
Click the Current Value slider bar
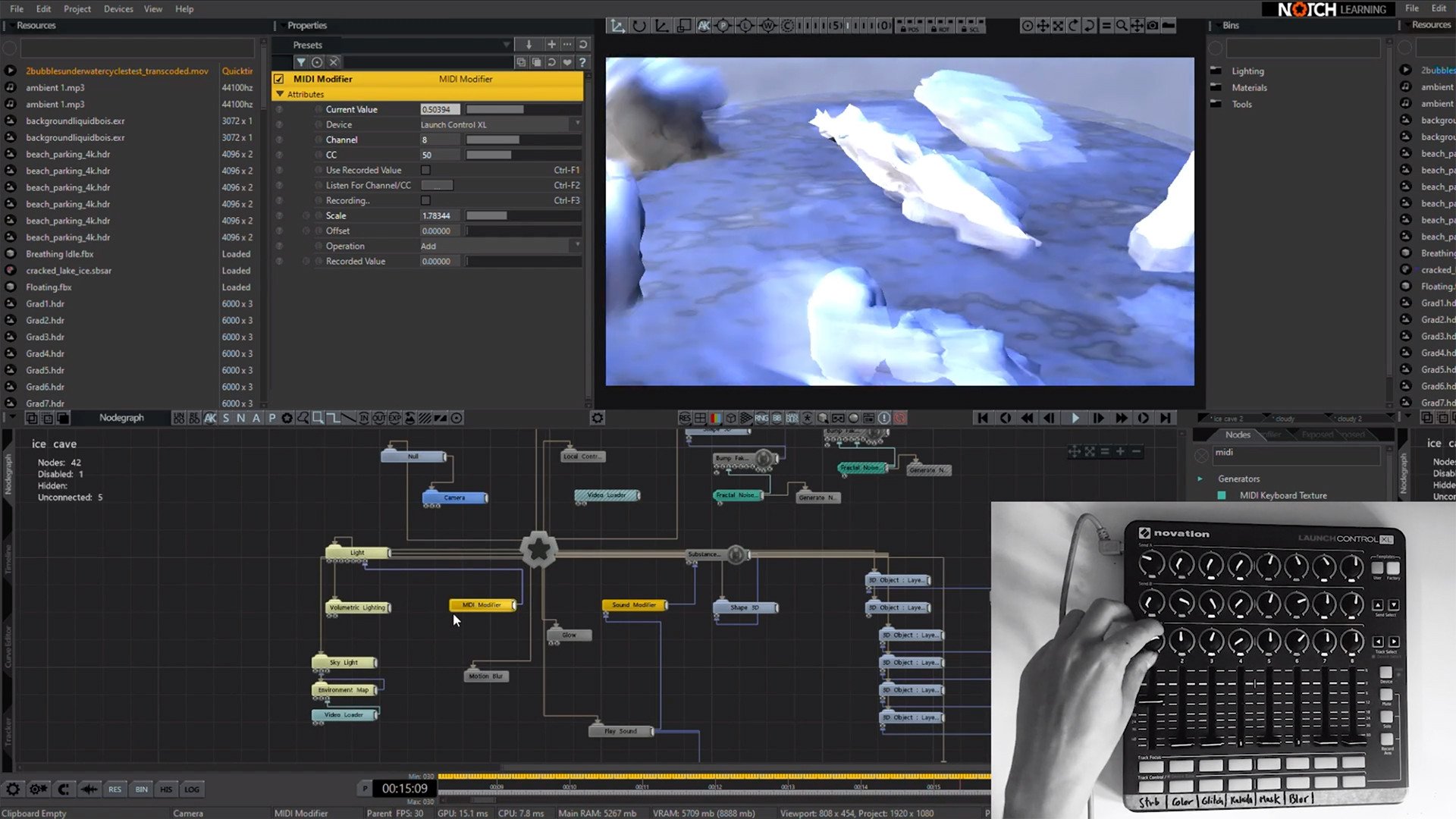coord(523,109)
